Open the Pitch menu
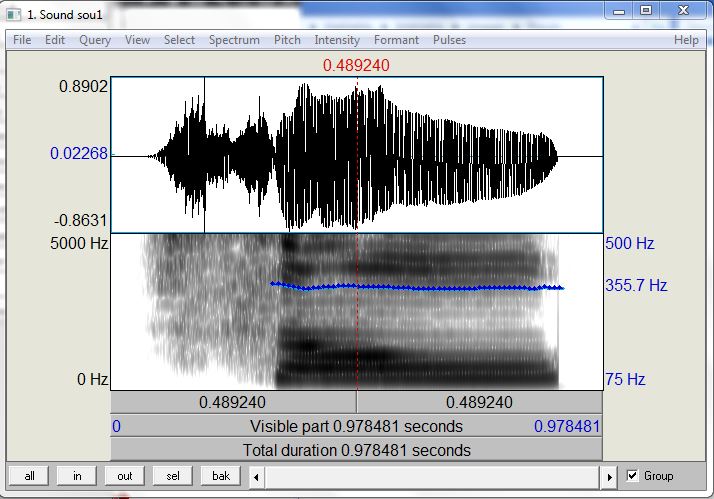This screenshot has height=499, width=714. click(x=287, y=40)
